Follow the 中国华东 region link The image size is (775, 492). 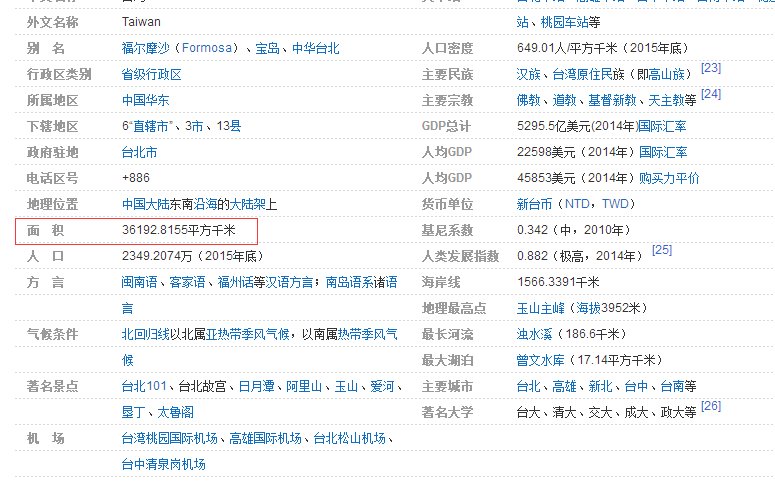145,101
